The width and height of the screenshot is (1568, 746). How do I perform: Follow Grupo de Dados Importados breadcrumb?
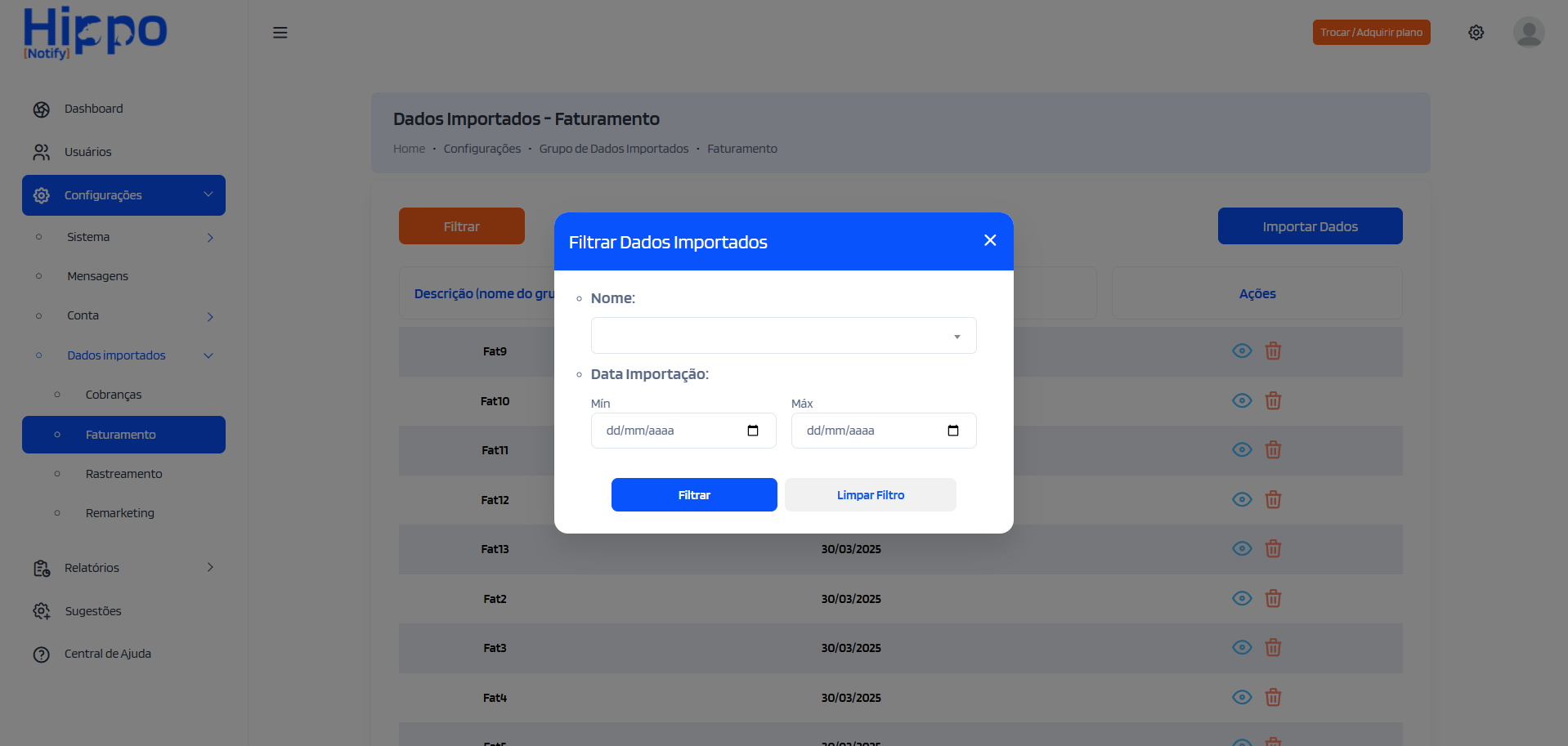pos(614,149)
